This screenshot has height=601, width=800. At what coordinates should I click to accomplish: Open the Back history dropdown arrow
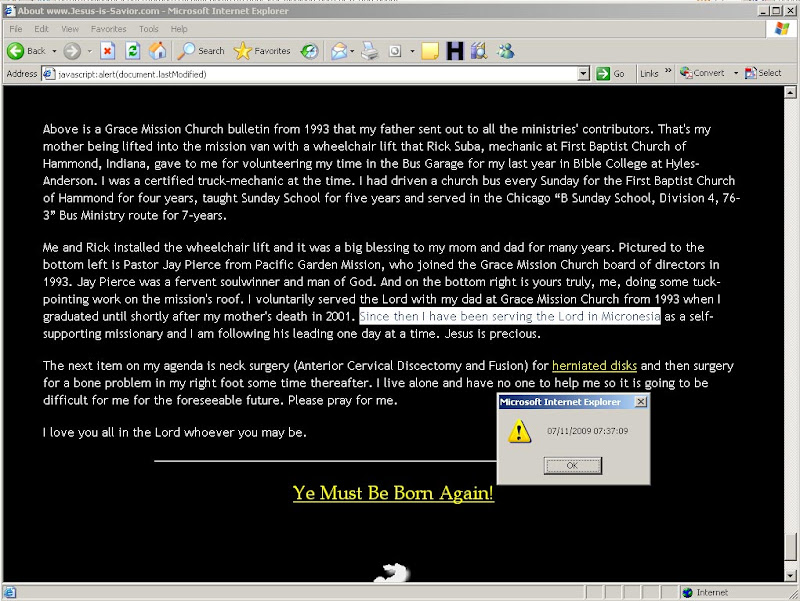point(54,51)
